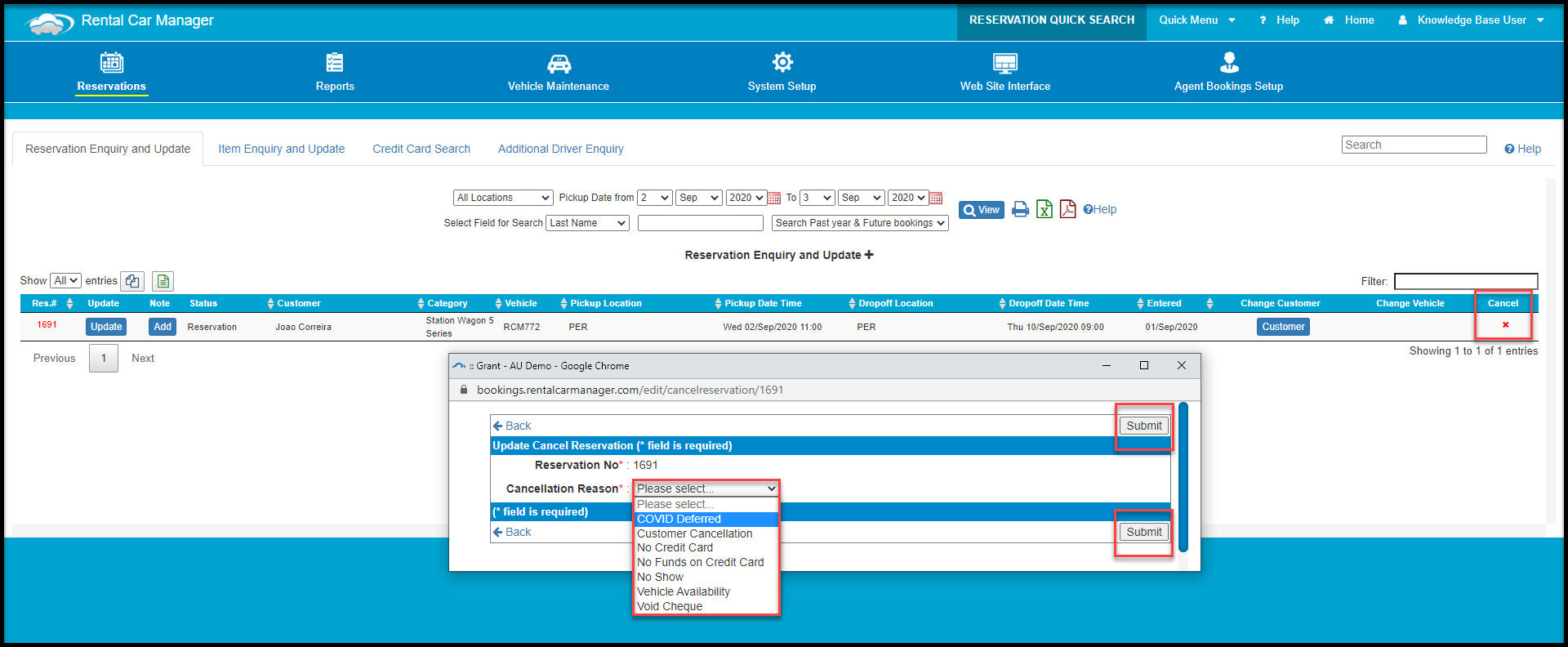This screenshot has width=1568, height=647.
Task: Click the Search box at top right
Action: pyautogui.click(x=1414, y=145)
